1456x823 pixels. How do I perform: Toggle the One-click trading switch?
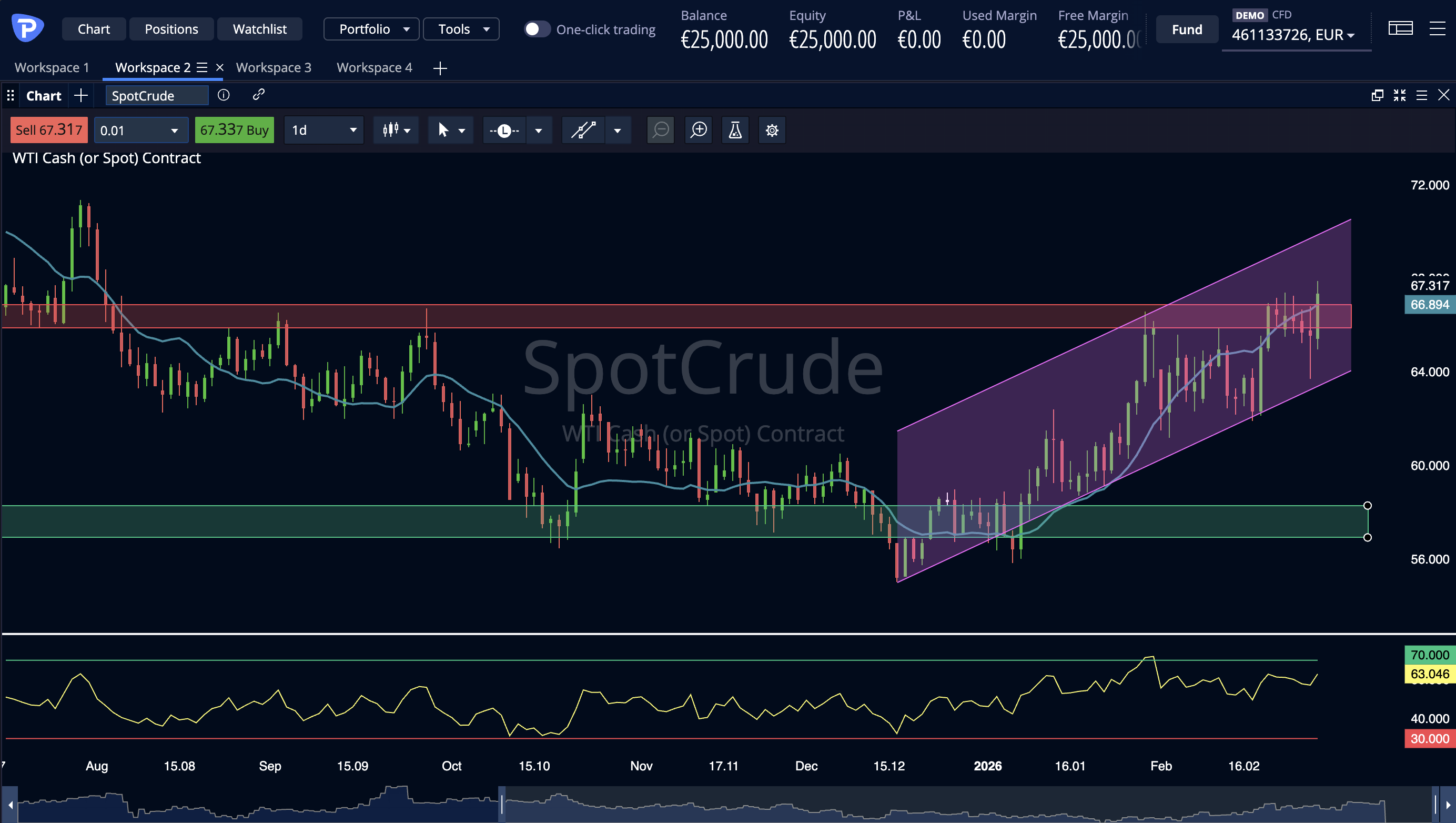(537, 29)
